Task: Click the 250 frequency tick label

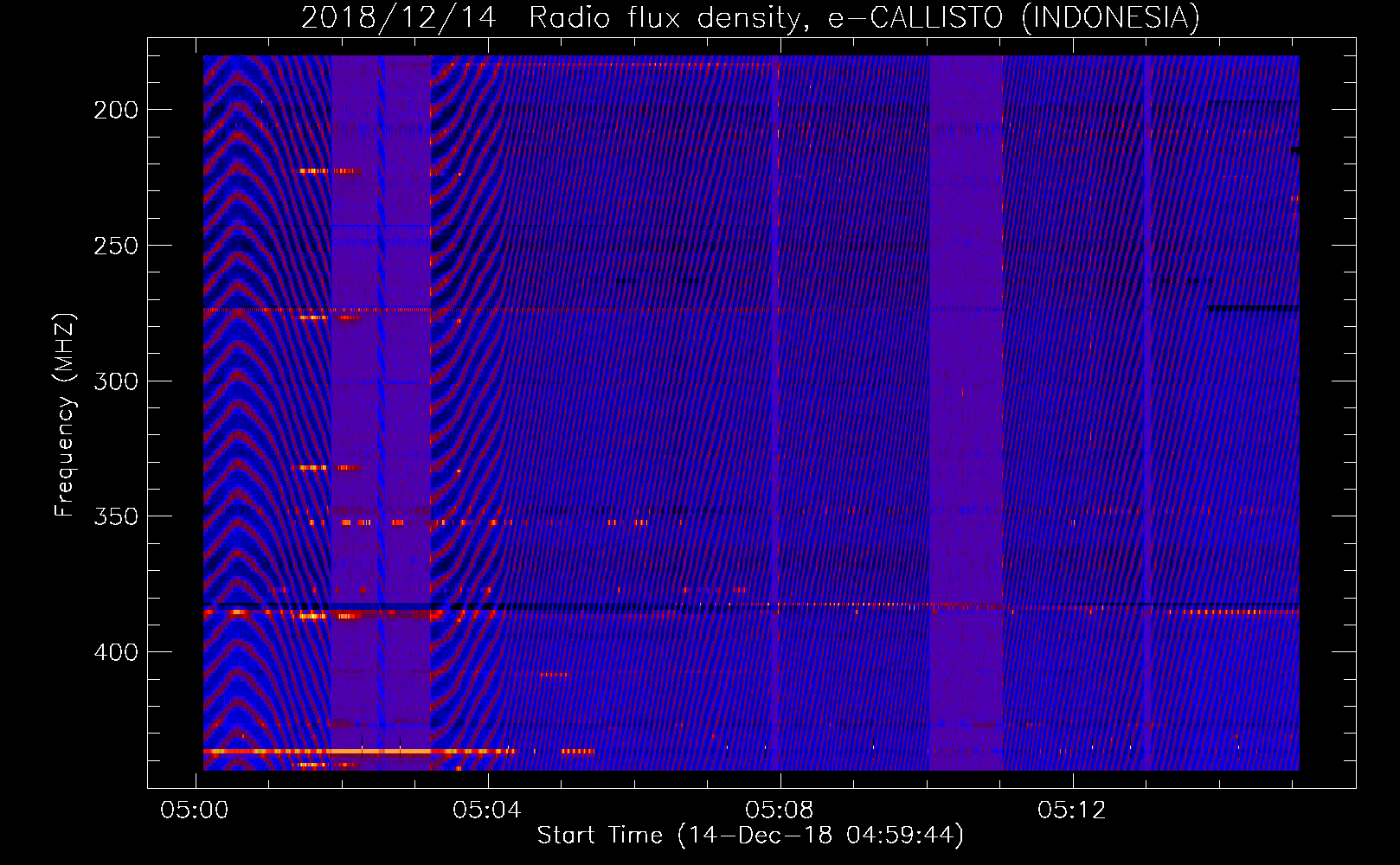Action: click(116, 246)
